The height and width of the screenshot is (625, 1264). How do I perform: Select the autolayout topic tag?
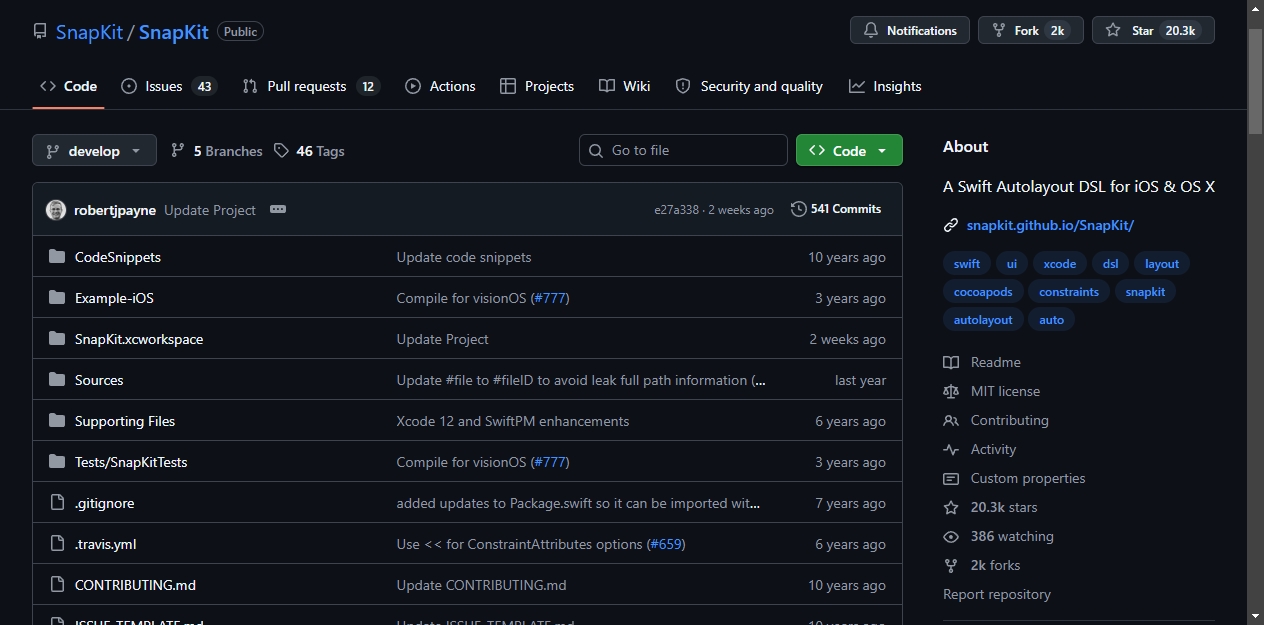coord(983,320)
